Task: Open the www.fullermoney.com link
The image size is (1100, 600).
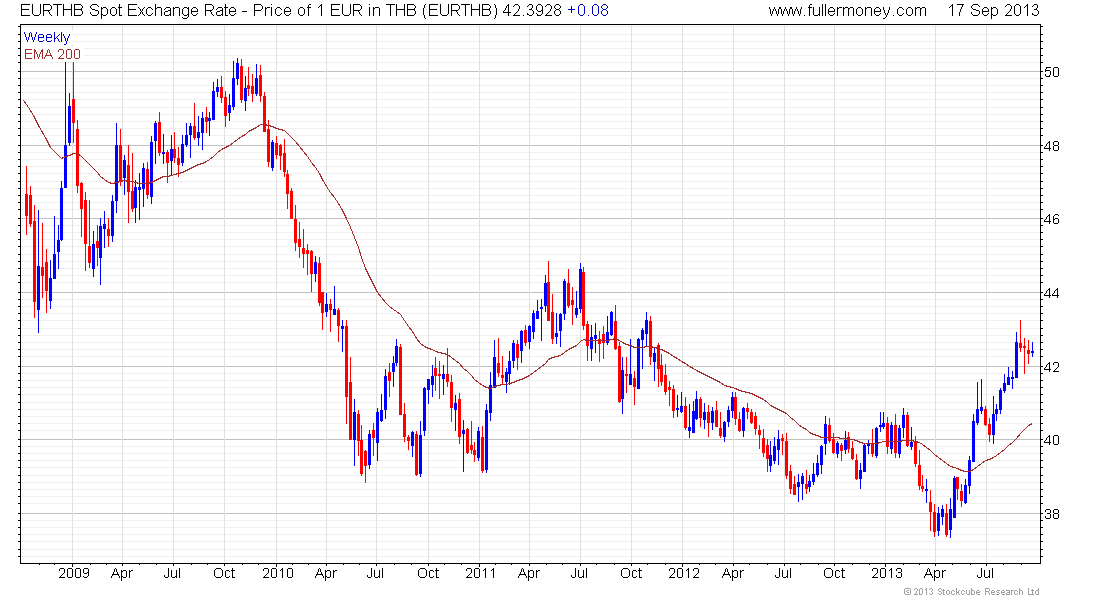Action: tap(848, 11)
